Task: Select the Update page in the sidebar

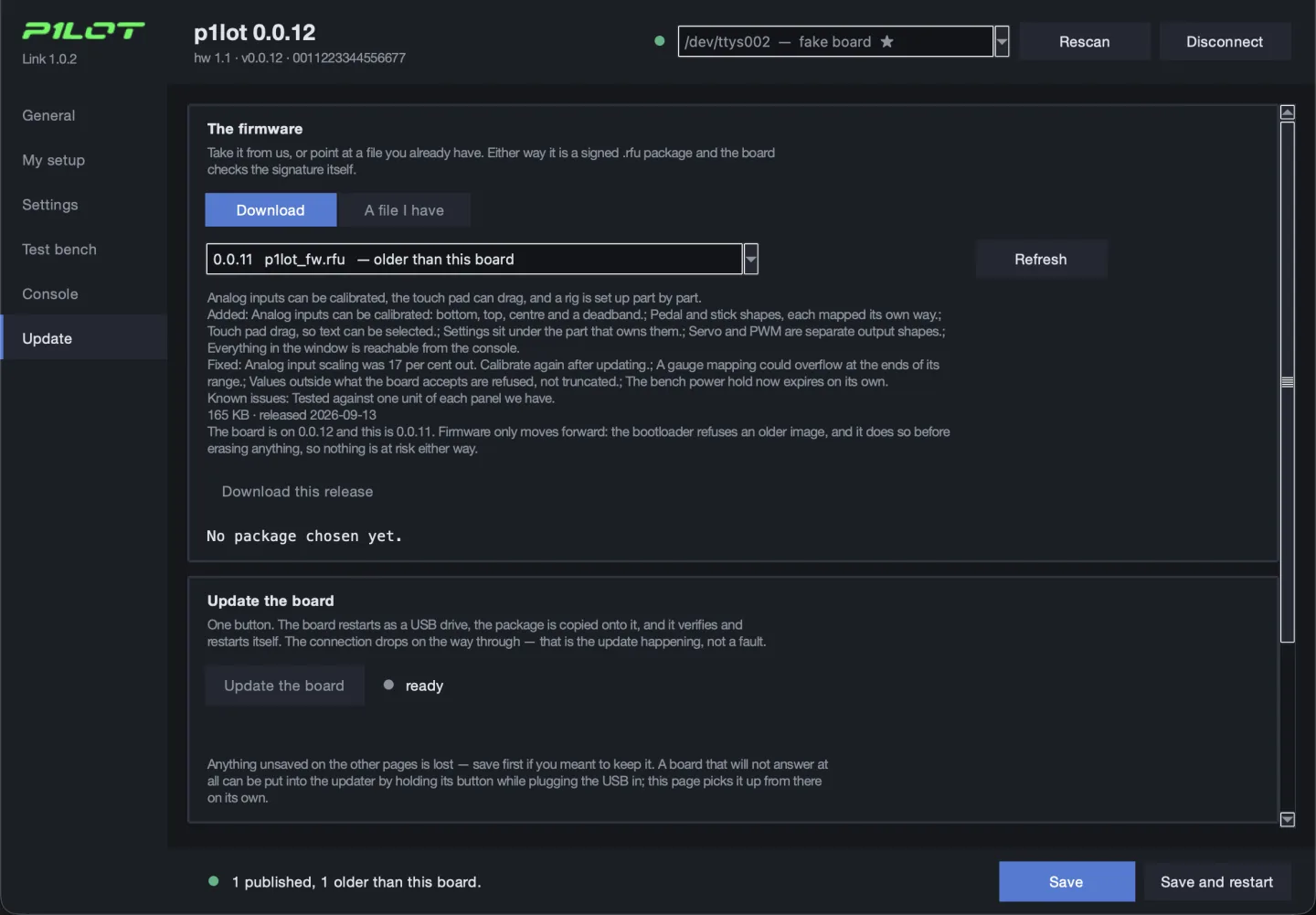Action: [84, 338]
